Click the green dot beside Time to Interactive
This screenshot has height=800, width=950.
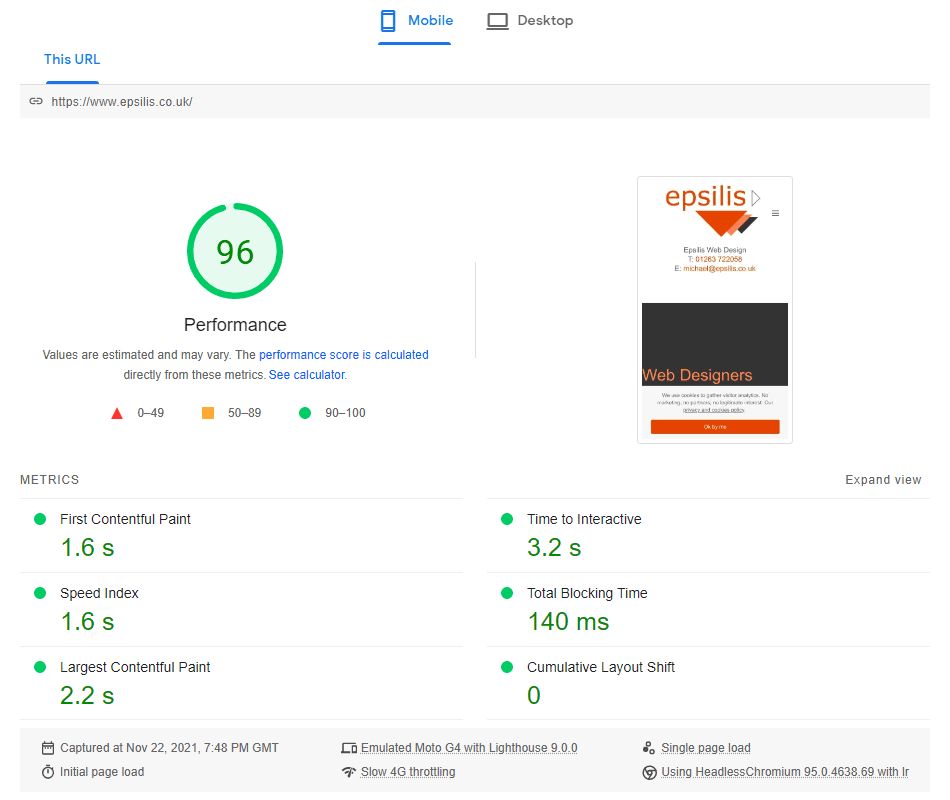[x=507, y=519]
